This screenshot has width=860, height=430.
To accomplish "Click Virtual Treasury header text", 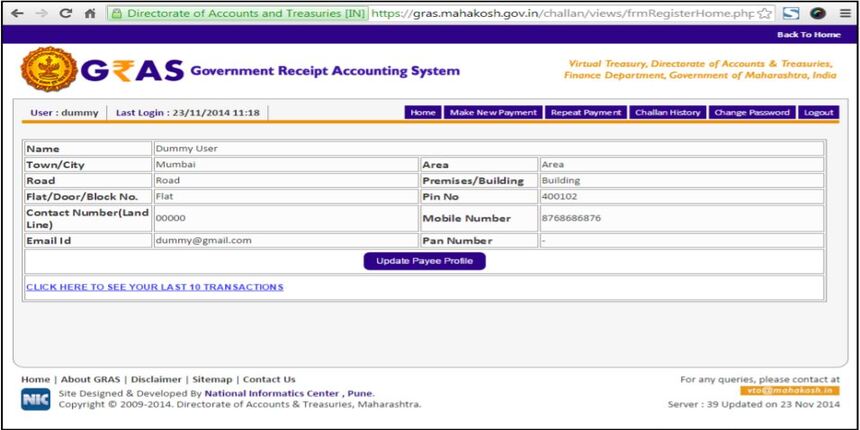I will (700, 69).
